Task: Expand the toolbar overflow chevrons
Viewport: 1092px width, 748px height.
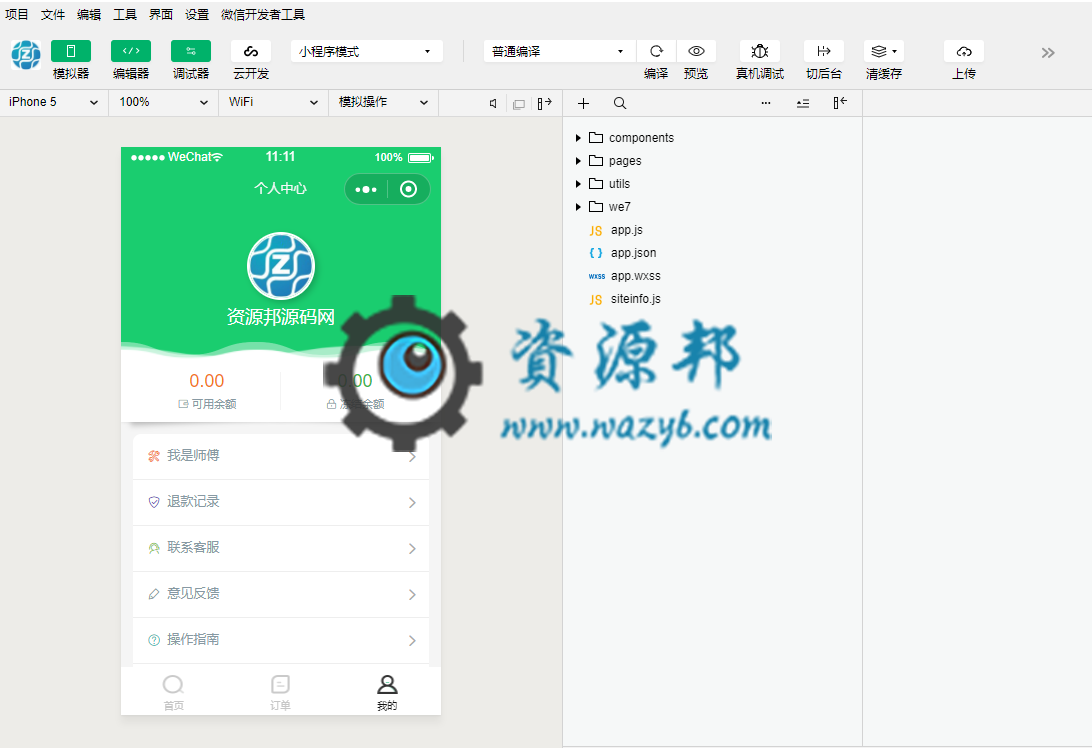Action: [1047, 53]
